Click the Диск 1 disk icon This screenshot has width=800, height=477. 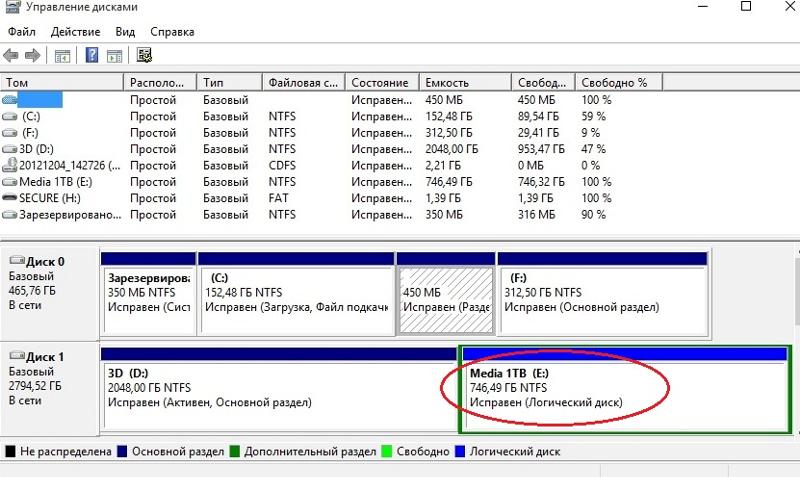[x=17, y=356]
